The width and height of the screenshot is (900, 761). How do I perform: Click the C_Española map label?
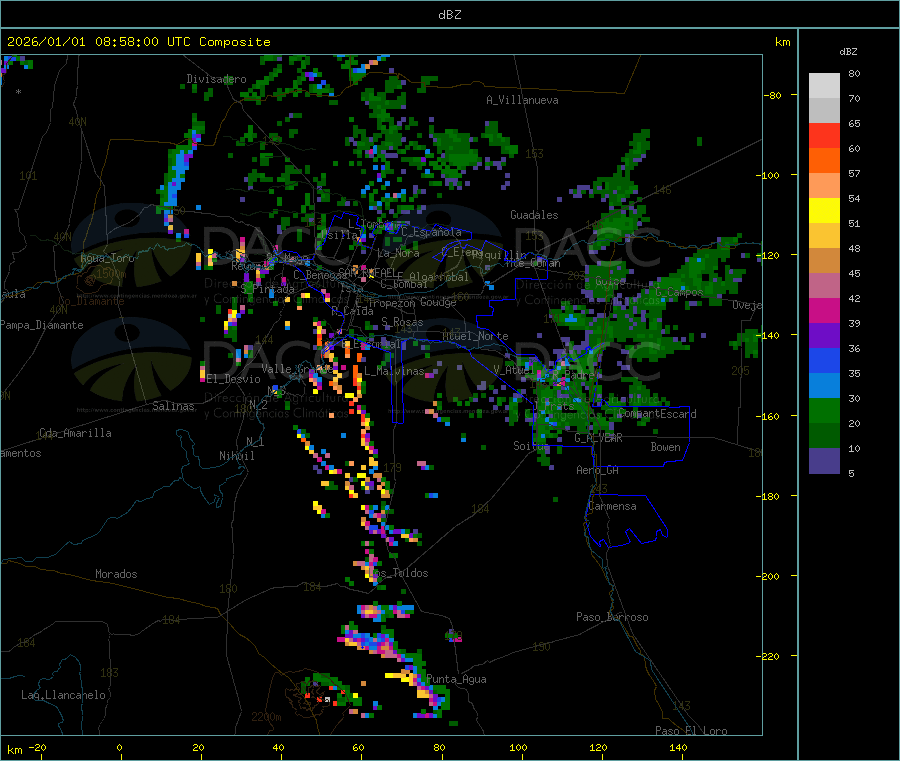432,232
